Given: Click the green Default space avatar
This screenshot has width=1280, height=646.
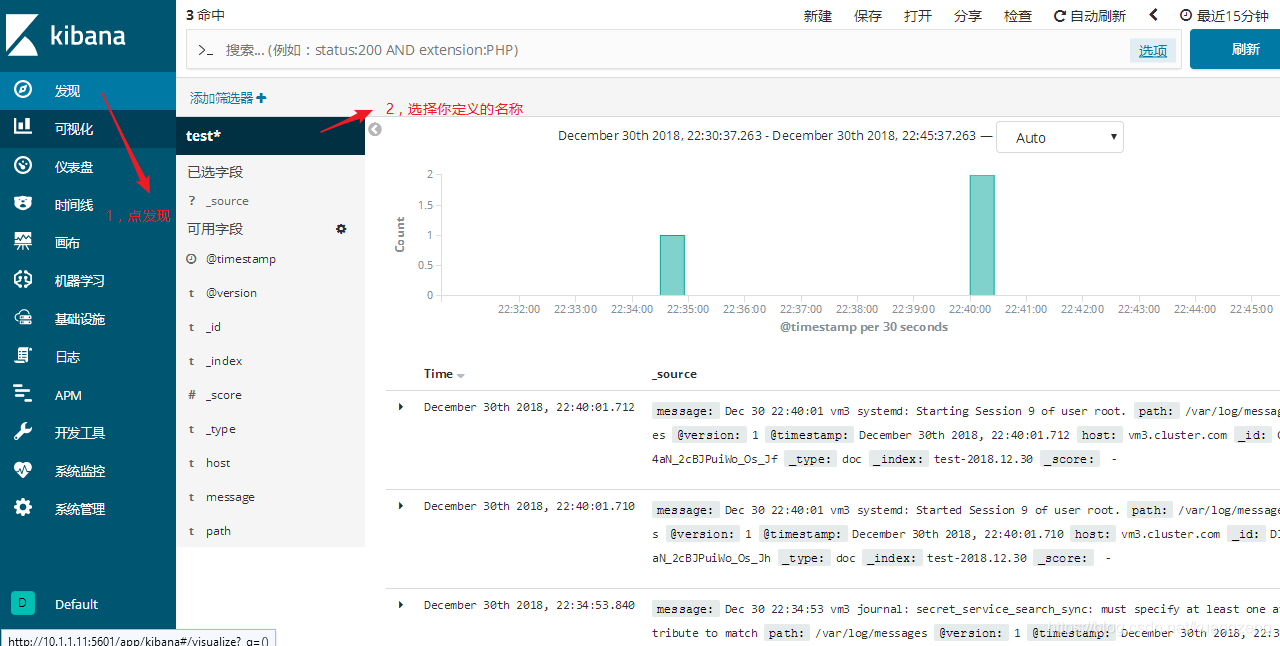Looking at the screenshot, I should 23,602.
